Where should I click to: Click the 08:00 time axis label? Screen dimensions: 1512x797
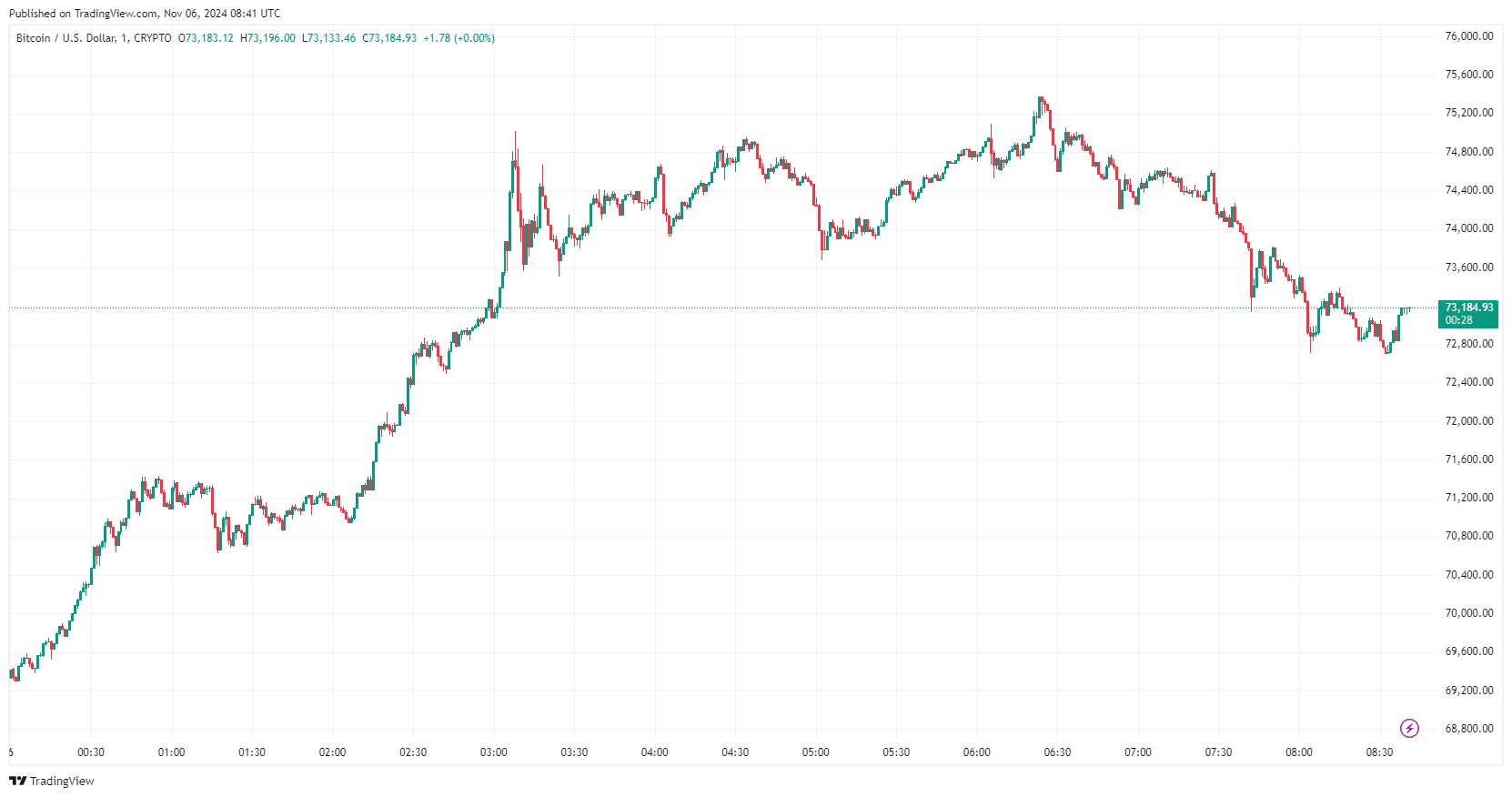pyautogui.click(x=1298, y=752)
